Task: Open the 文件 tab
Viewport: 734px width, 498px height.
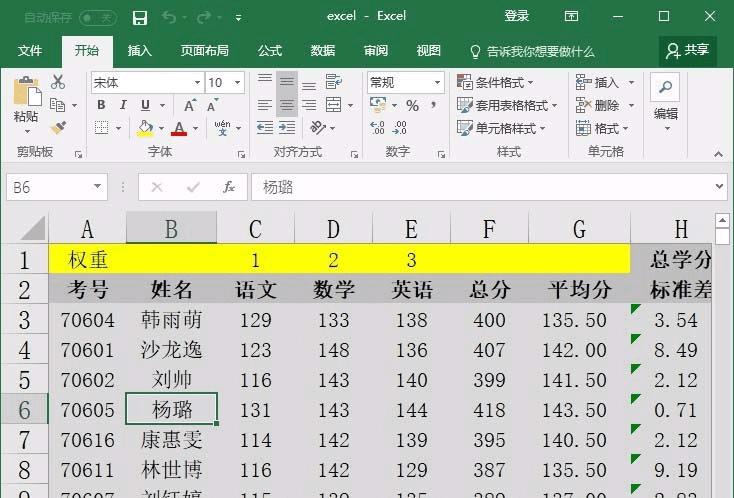Action: tap(30, 50)
